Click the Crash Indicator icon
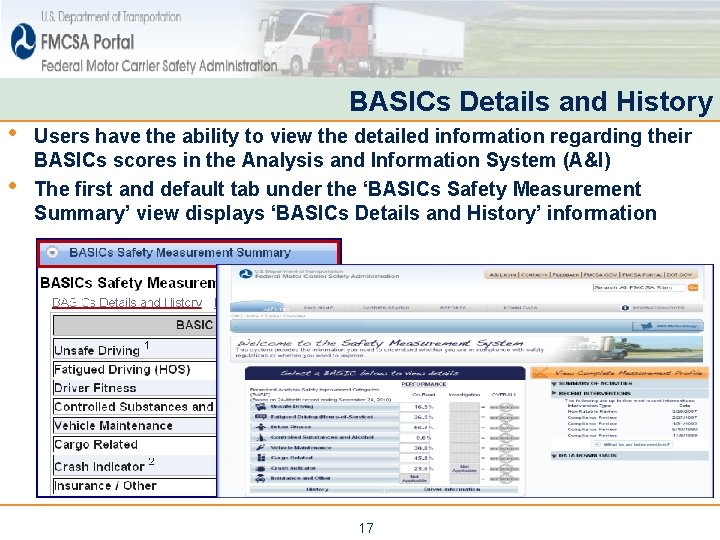Screen dimensions: 720x540 tap(260, 468)
